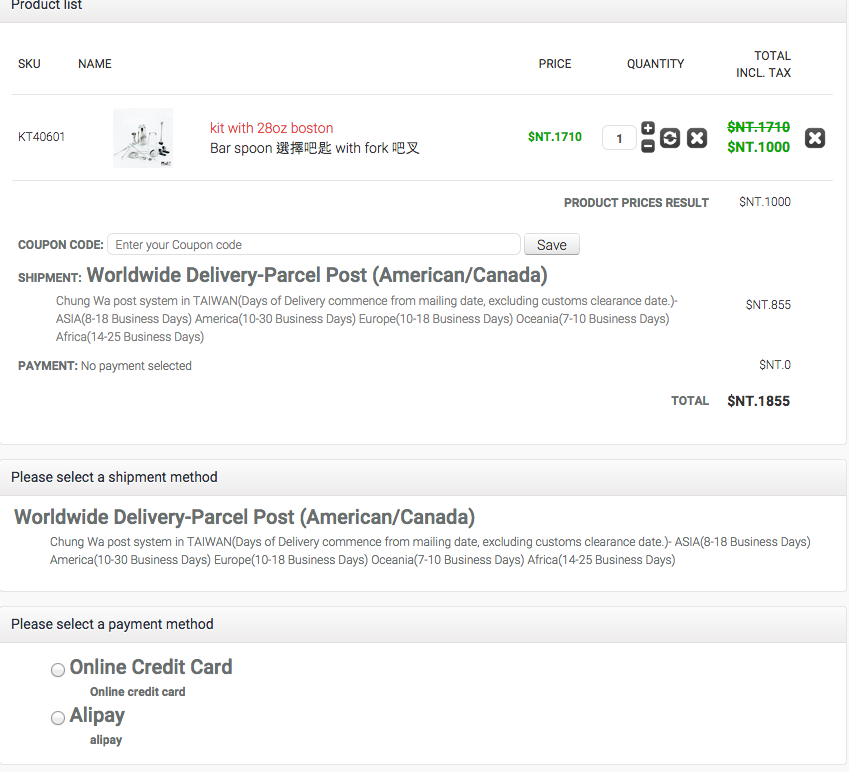Open the bar kit product thumbnail
849x772 pixels.
pos(143,137)
